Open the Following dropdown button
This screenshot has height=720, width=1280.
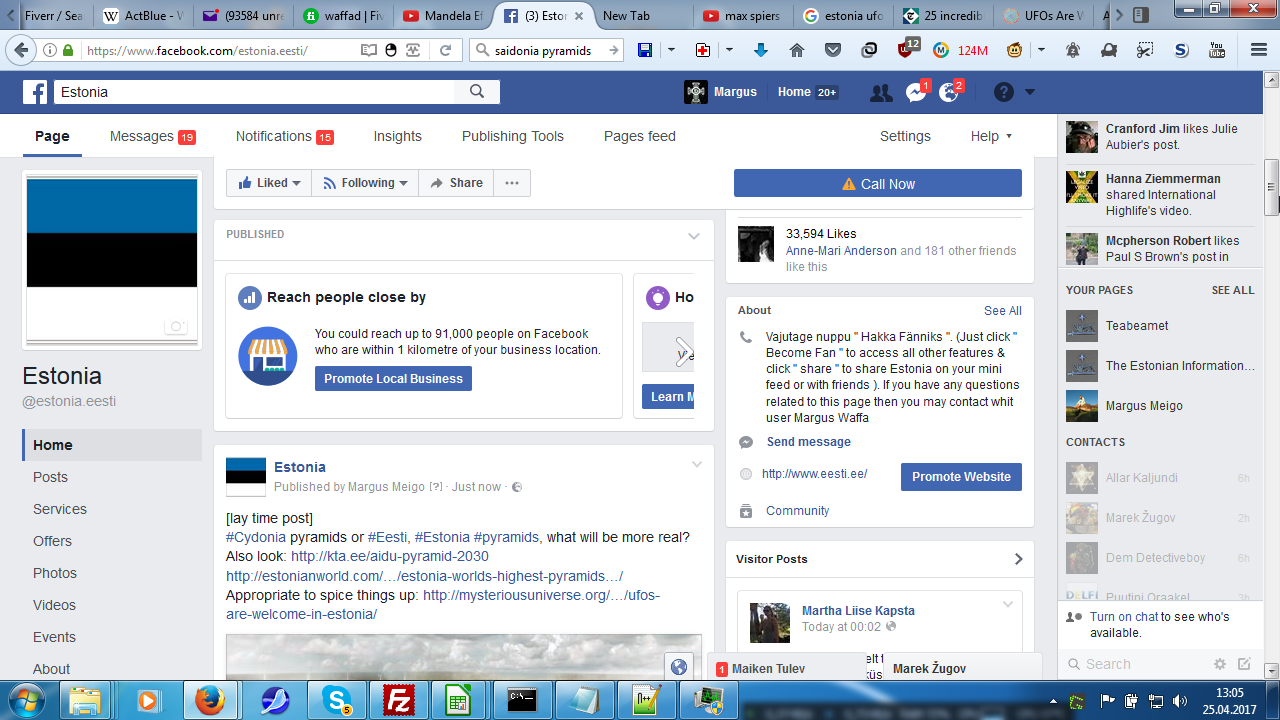click(365, 183)
